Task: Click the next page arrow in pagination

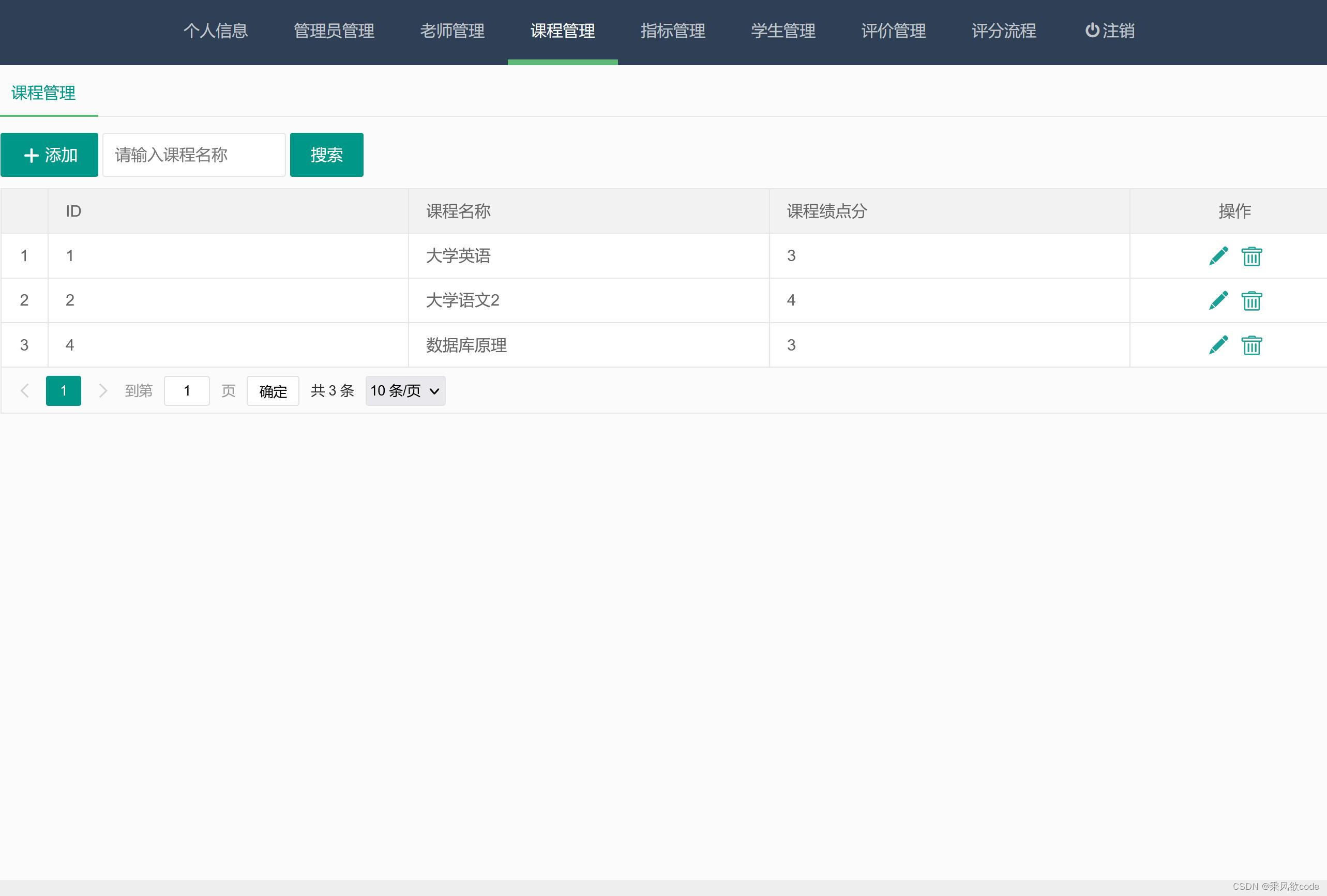Action: [x=103, y=390]
